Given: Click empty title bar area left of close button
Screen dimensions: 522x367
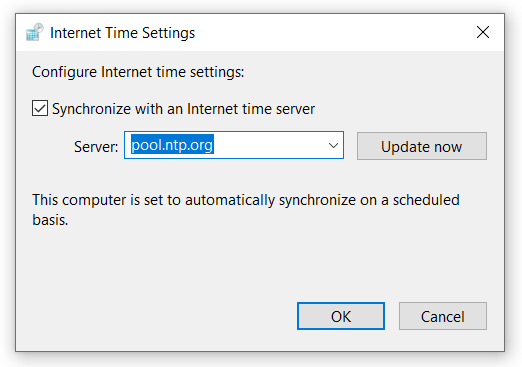Looking at the screenshot, I should coord(333,32).
